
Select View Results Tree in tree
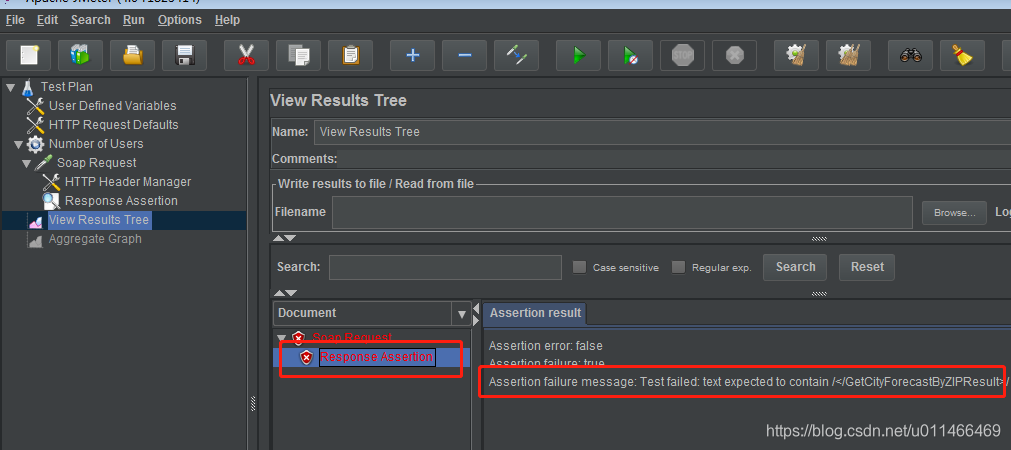point(99,220)
